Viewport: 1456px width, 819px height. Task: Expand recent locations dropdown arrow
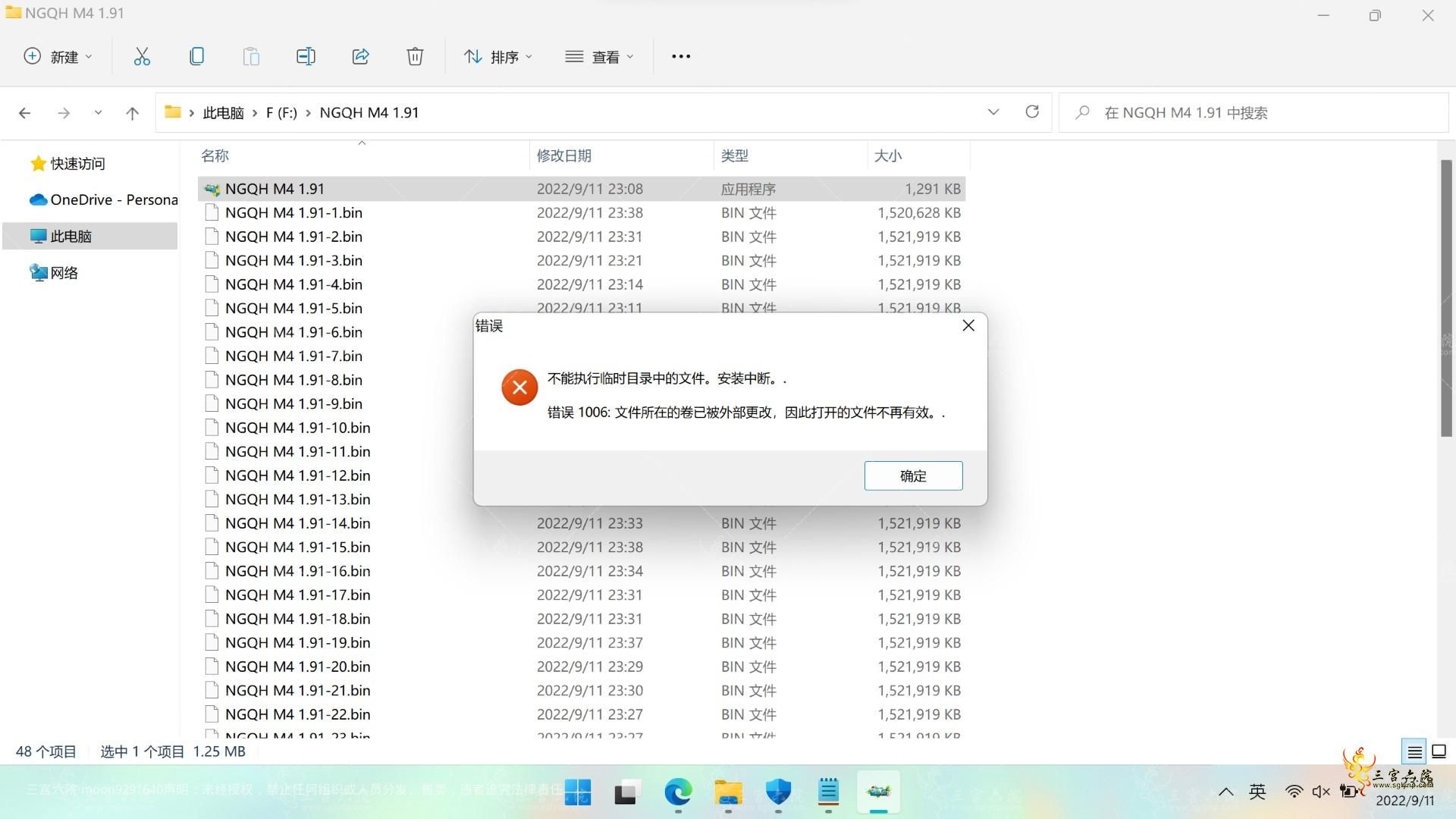coord(98,113)
